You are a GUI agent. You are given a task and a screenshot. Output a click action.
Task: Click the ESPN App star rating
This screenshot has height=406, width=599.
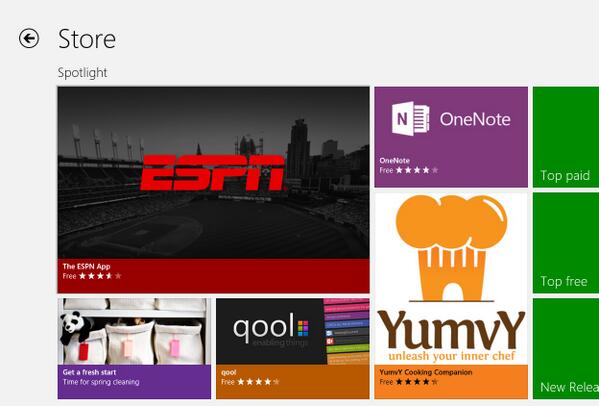[100, 276]
